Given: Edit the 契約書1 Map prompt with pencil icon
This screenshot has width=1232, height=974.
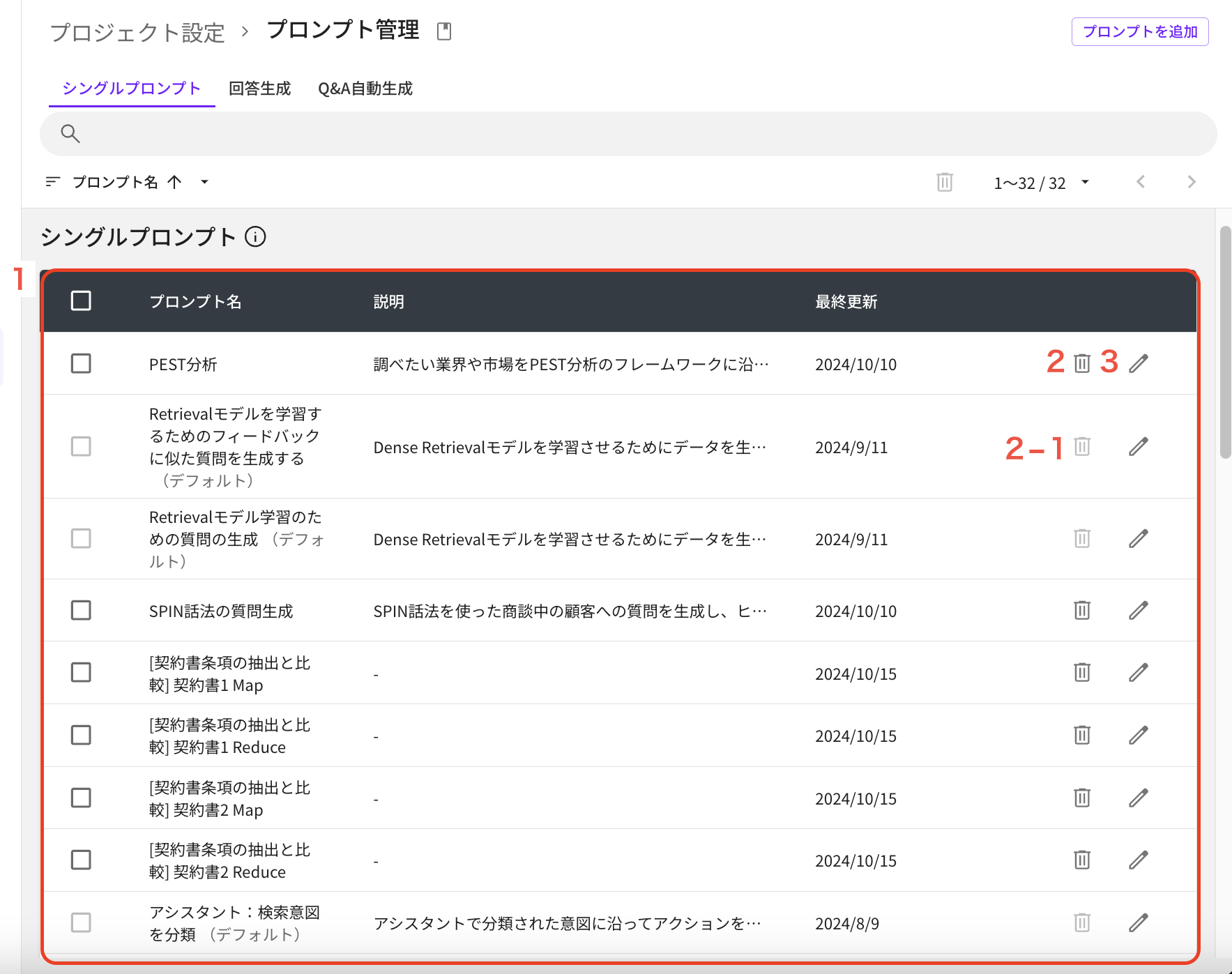Looking at the screenshot, I should [x=1138, y=672].
